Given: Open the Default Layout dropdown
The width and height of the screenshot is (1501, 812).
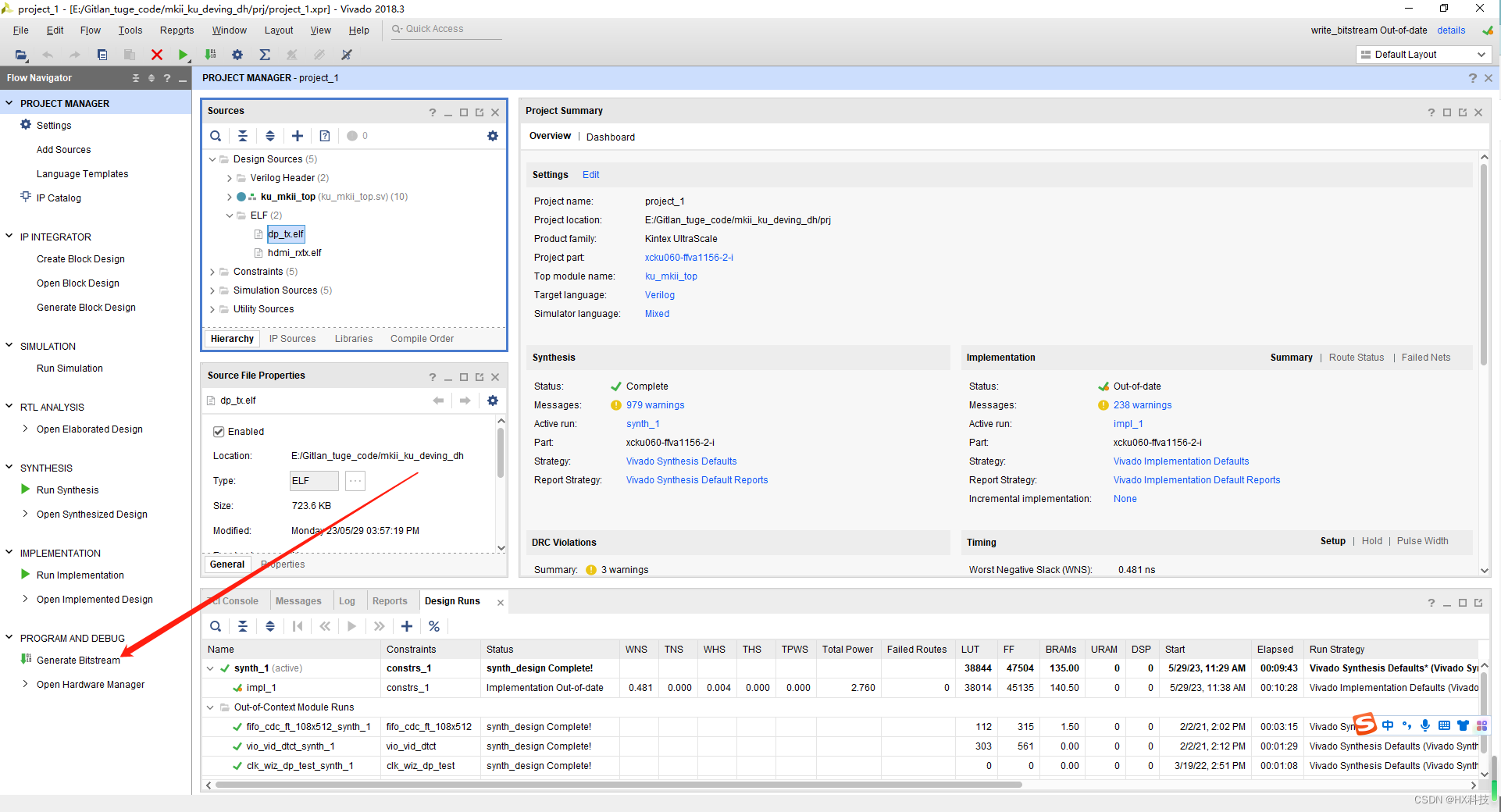Looking at the screenshot, I should pyautogui.click(x=1424, y=55).
